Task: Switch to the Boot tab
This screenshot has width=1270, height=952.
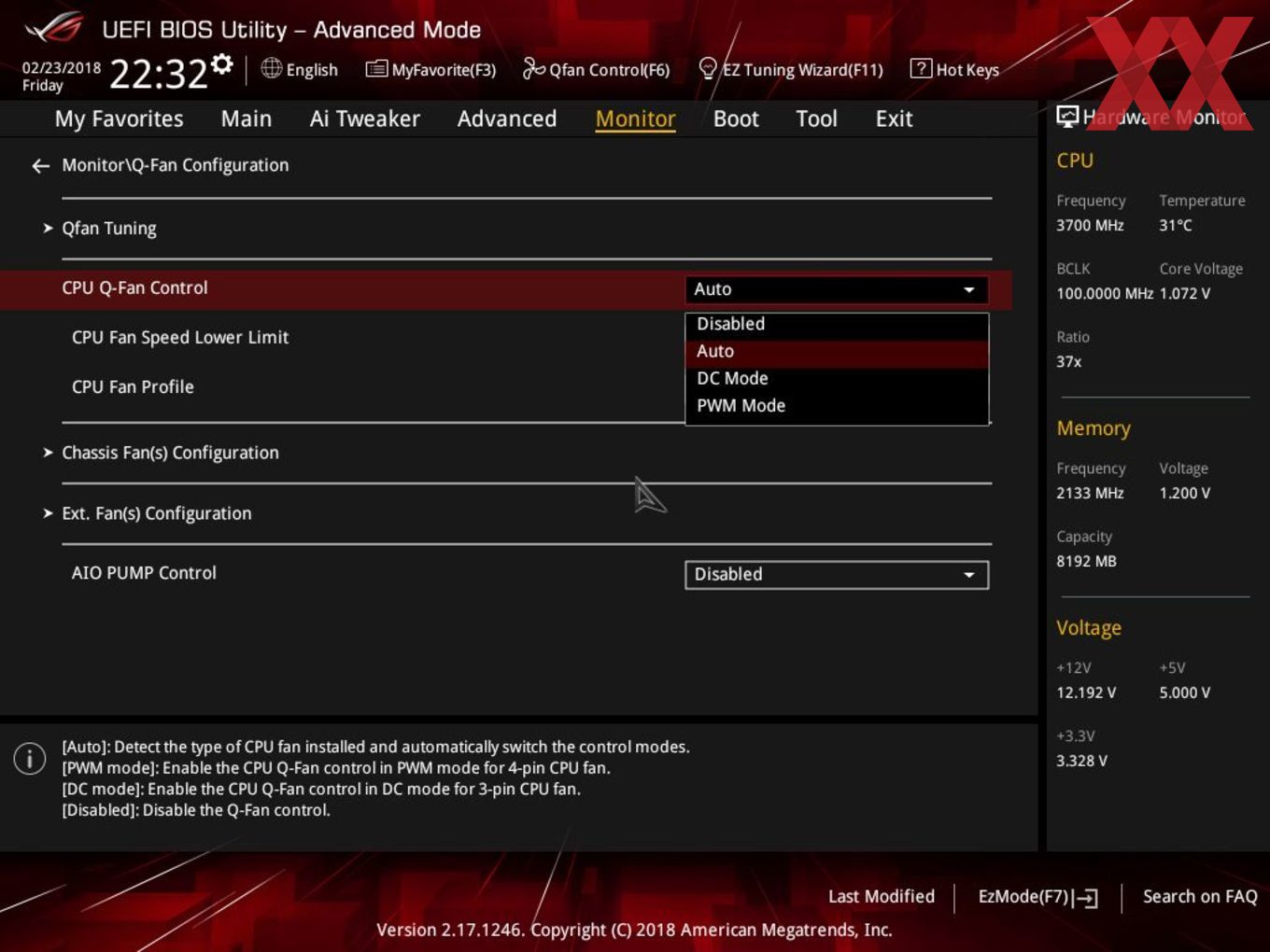Action: click(736, 119)
